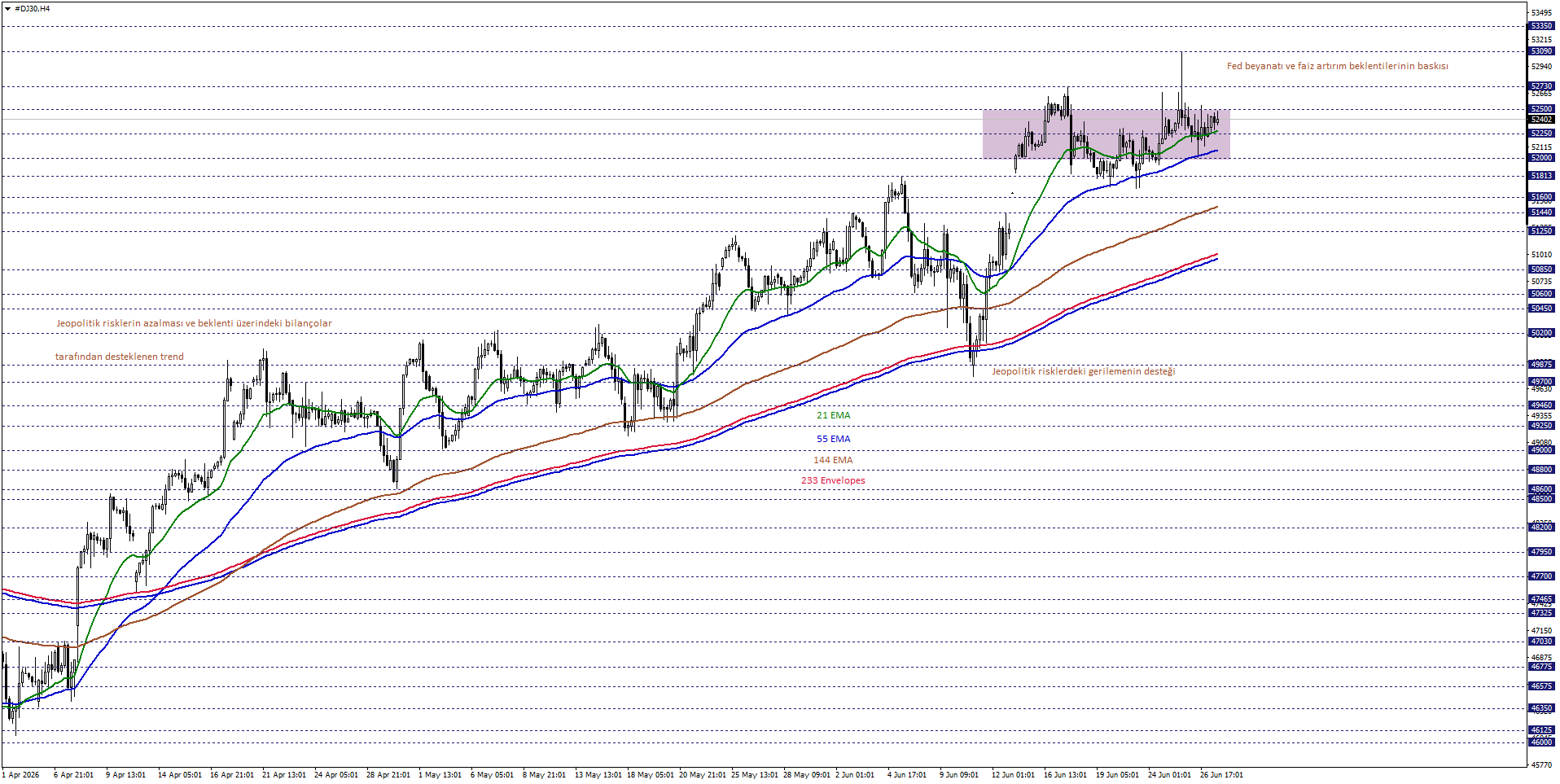The width and height of the screenshot is (1560, 784).
Task: Click the 52000 price level tag
Action: point(1541,158)
